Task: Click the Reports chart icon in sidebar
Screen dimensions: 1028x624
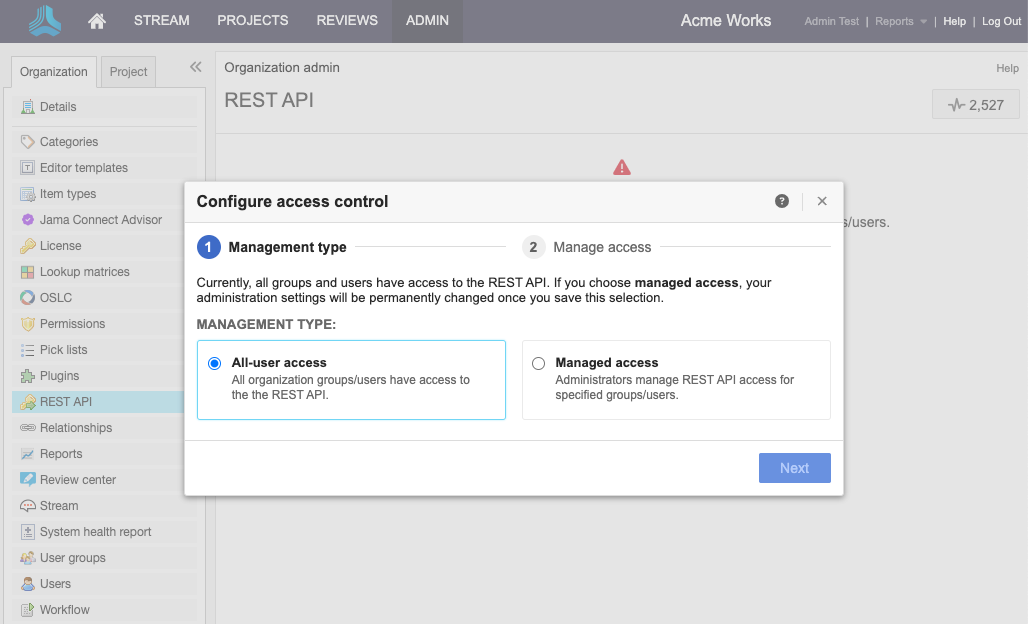Action: [28, 454]
